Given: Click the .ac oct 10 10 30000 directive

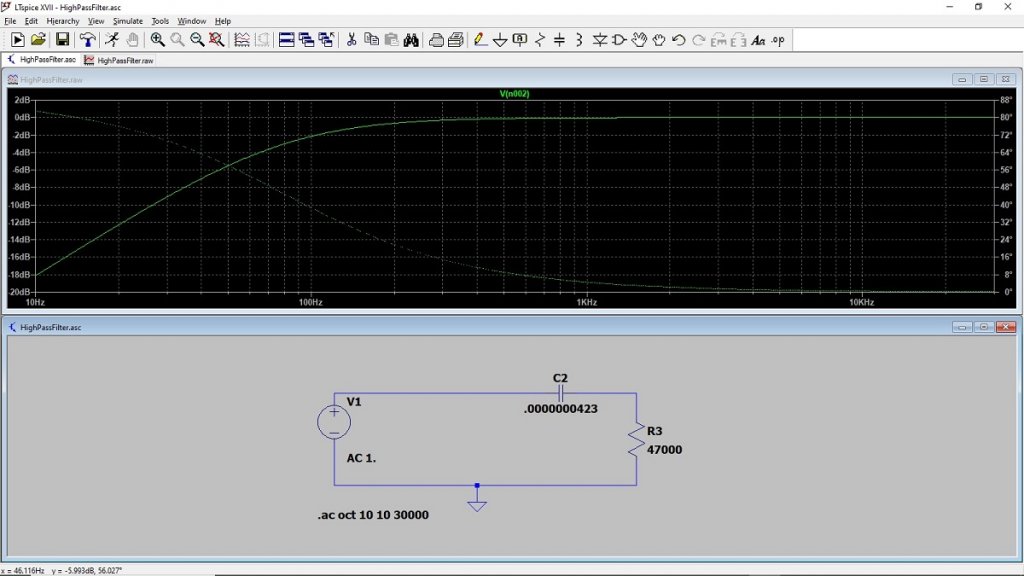Looking at the screenshot, I should (x=372, y=515).
